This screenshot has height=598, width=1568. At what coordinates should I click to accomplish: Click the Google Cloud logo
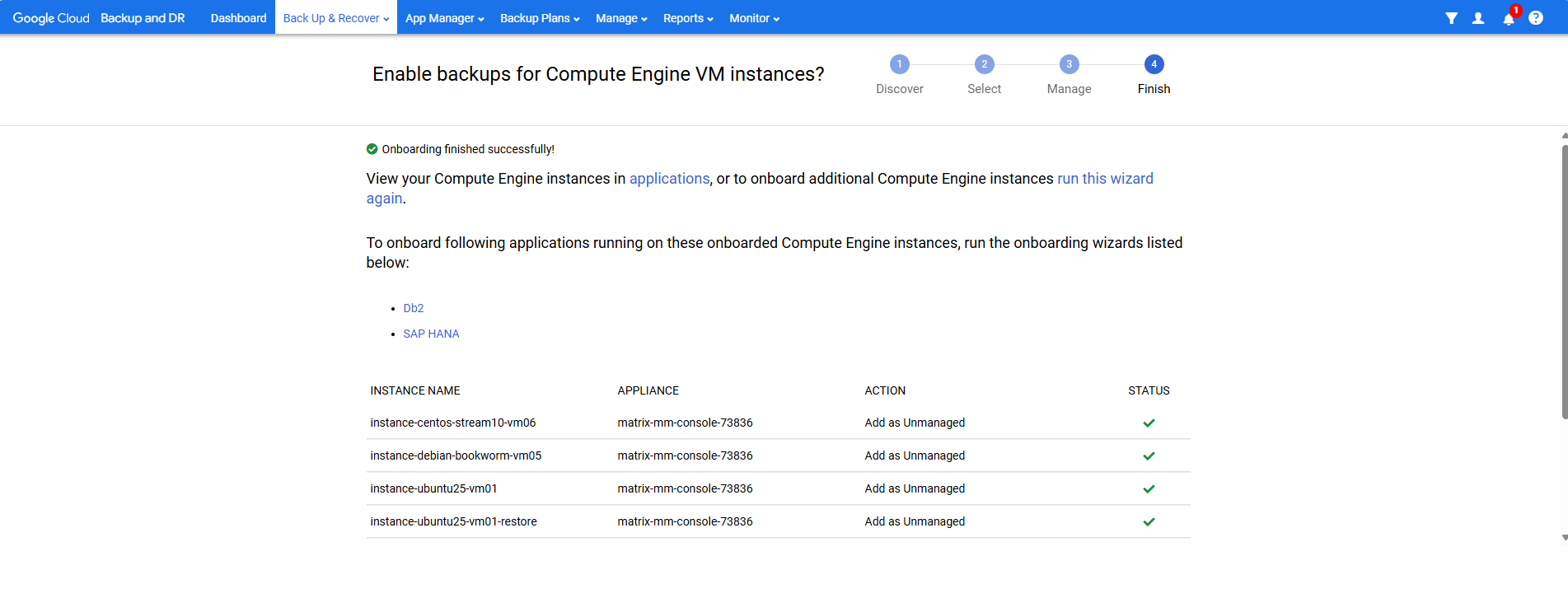click(x=51, y=18)
